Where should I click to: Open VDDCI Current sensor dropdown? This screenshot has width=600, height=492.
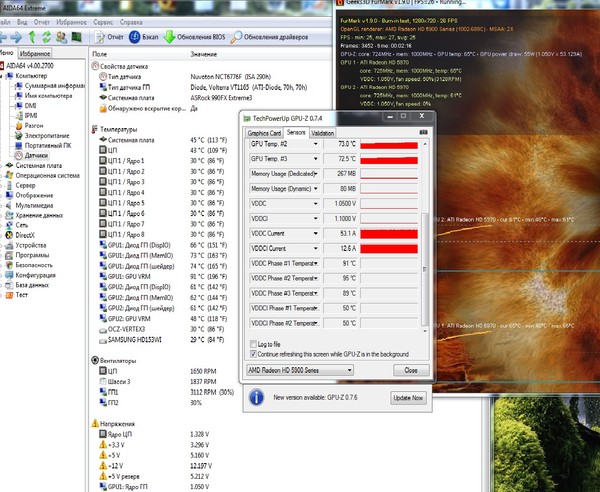[316, 248]
